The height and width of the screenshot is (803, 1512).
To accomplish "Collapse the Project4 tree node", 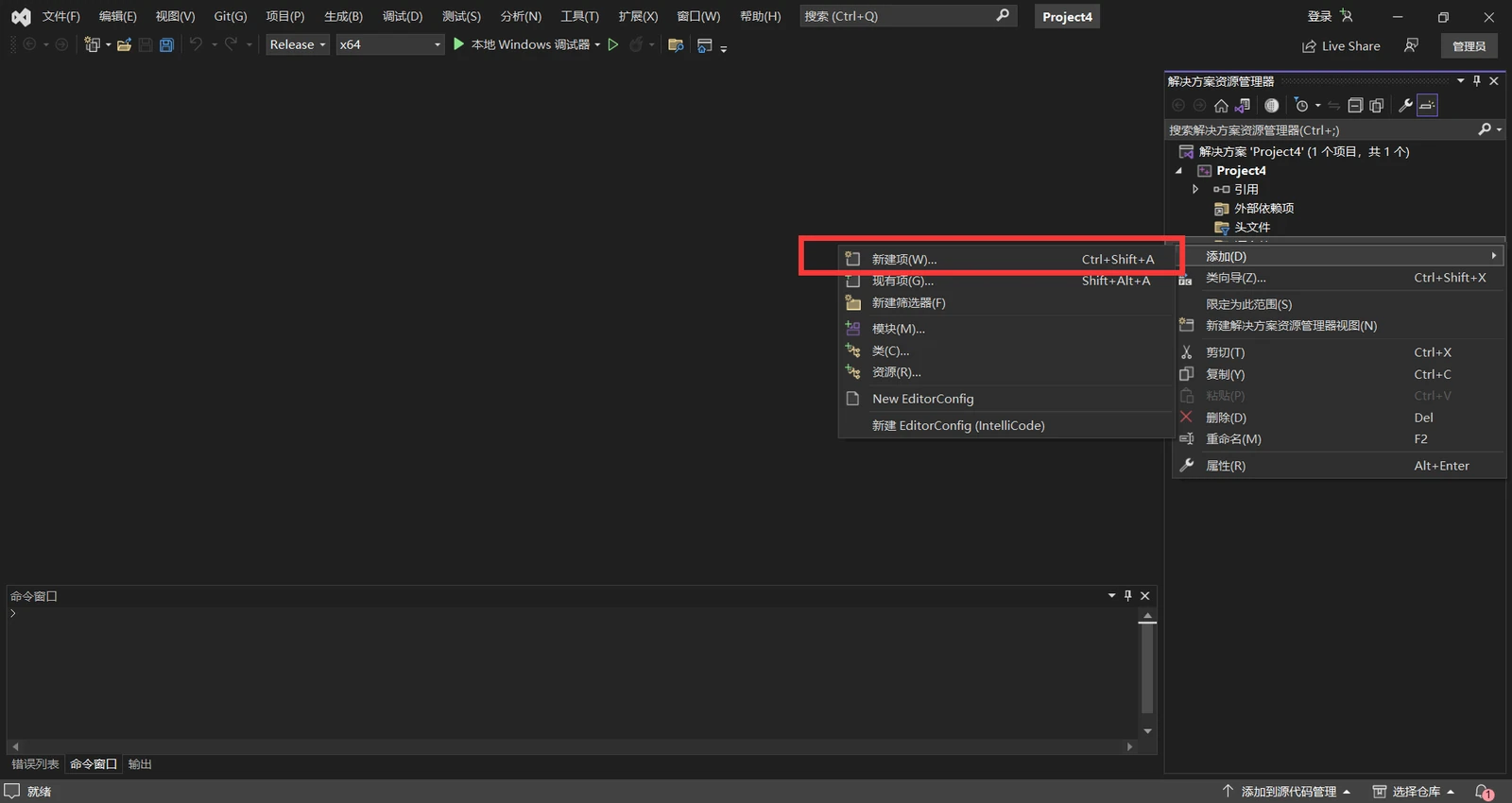I will (1178, 171).
